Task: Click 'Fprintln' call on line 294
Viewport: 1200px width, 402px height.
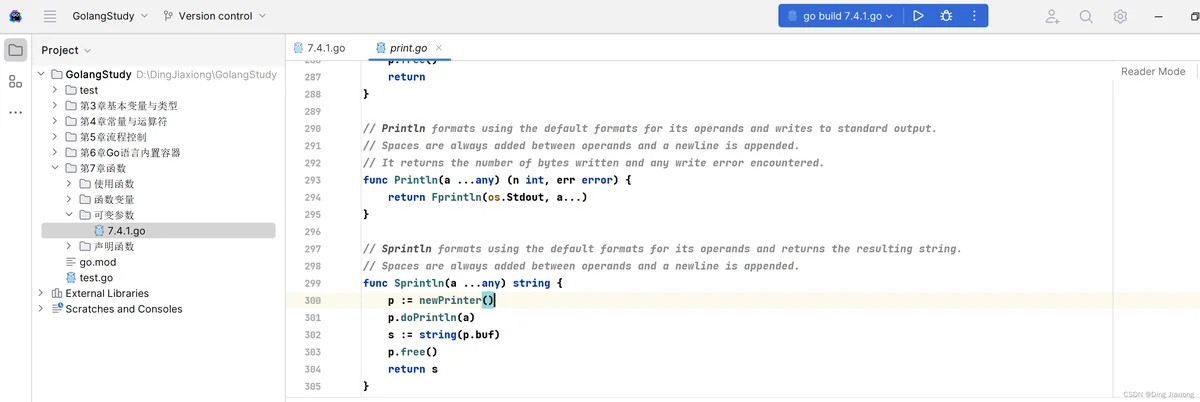Action: [x=456, y=197]
